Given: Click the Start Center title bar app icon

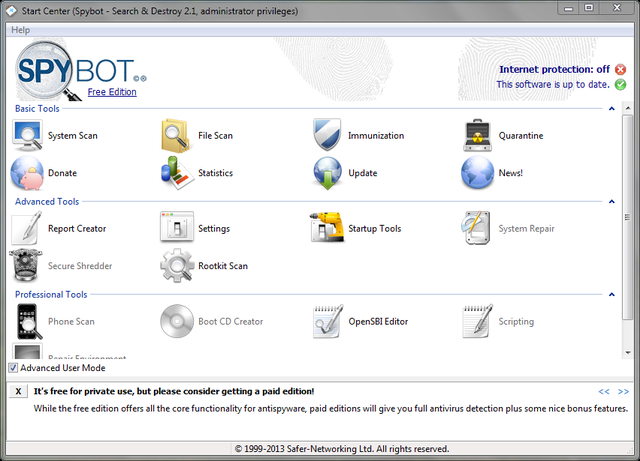Looking at the screenshot, I should click(12, 11).
